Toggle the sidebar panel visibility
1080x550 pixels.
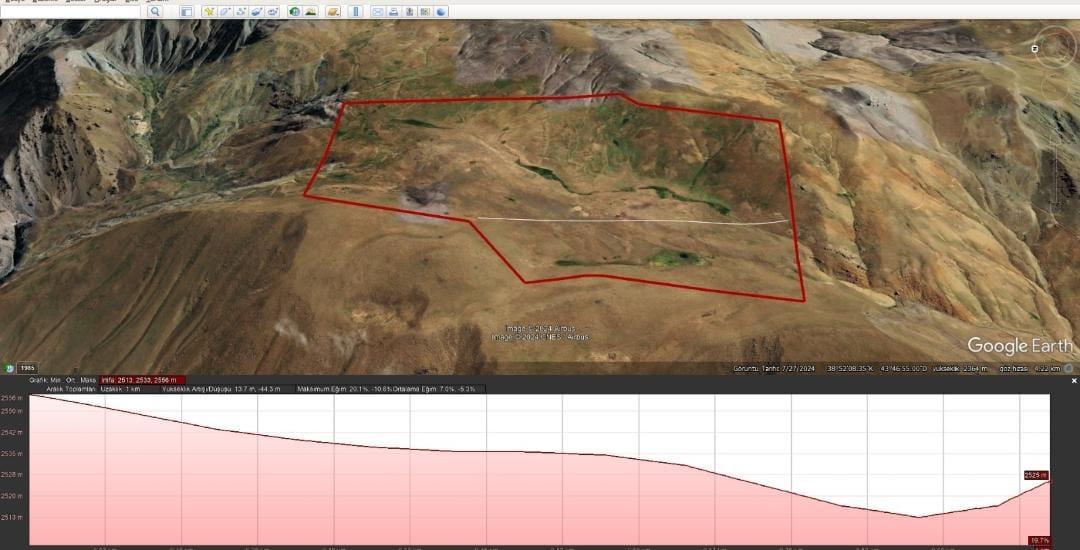[x=186, y=12]
